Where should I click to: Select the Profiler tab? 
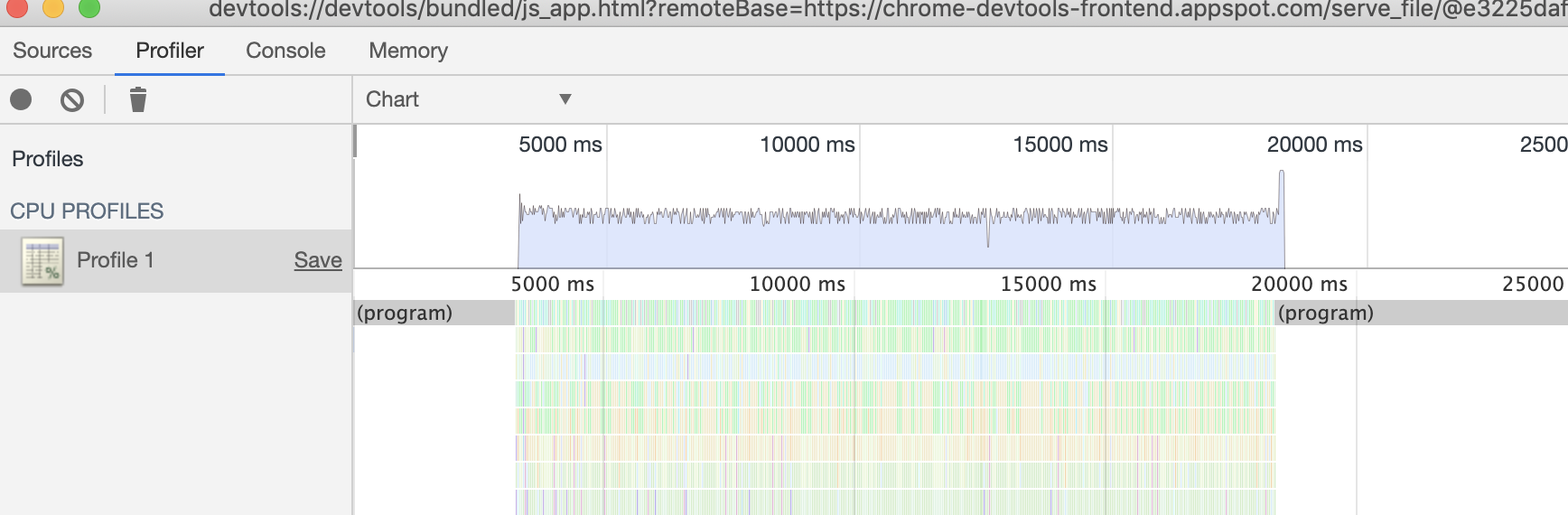[170, 51]
